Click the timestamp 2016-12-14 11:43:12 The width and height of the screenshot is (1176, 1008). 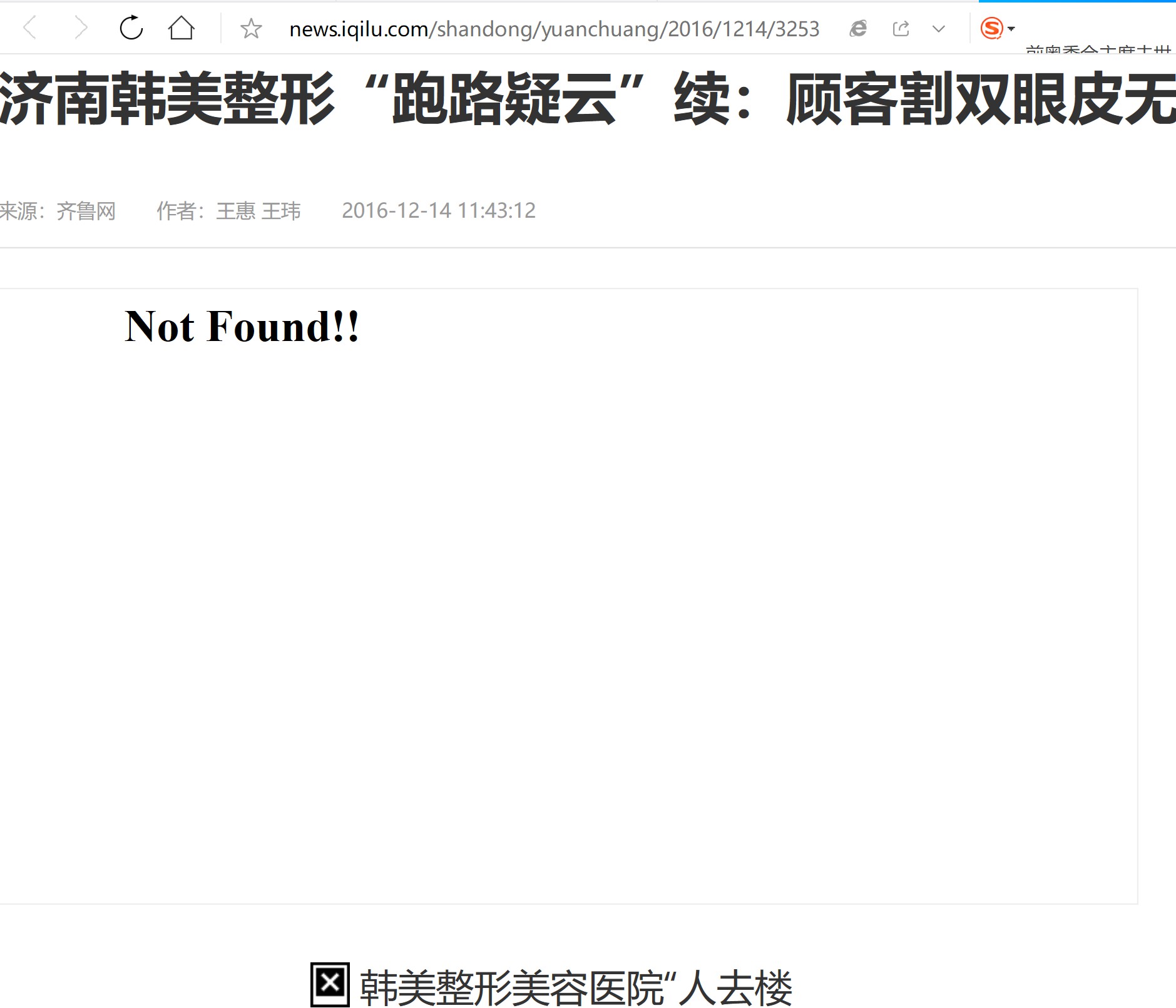click(439, 211)
